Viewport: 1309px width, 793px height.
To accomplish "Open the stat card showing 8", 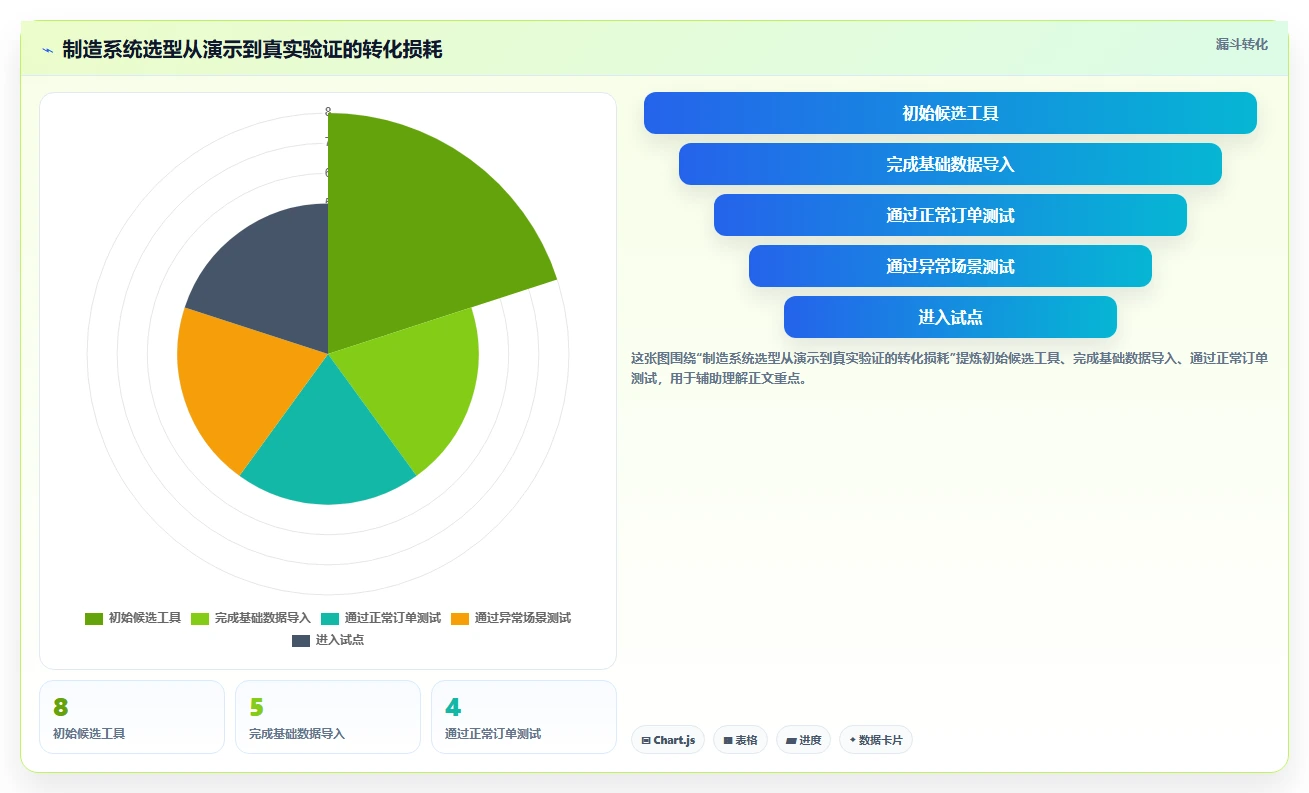I will [132, 717].
